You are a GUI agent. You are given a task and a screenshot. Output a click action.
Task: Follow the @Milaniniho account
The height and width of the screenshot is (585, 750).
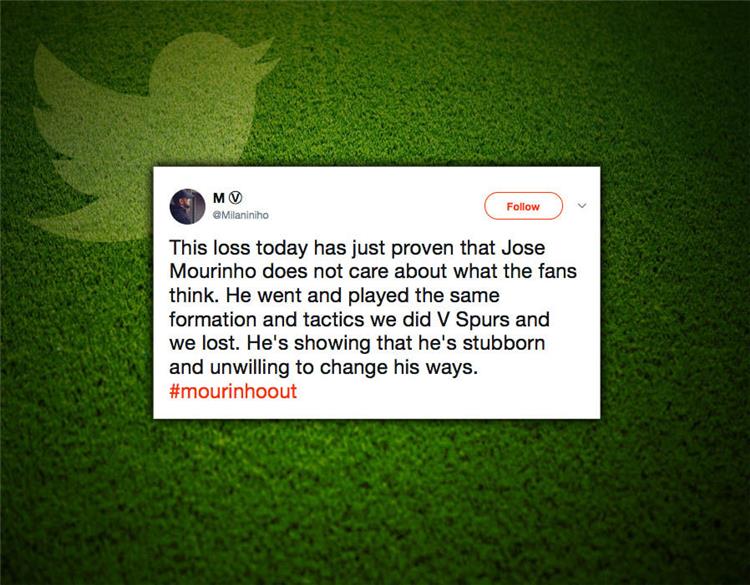(523, 206)
